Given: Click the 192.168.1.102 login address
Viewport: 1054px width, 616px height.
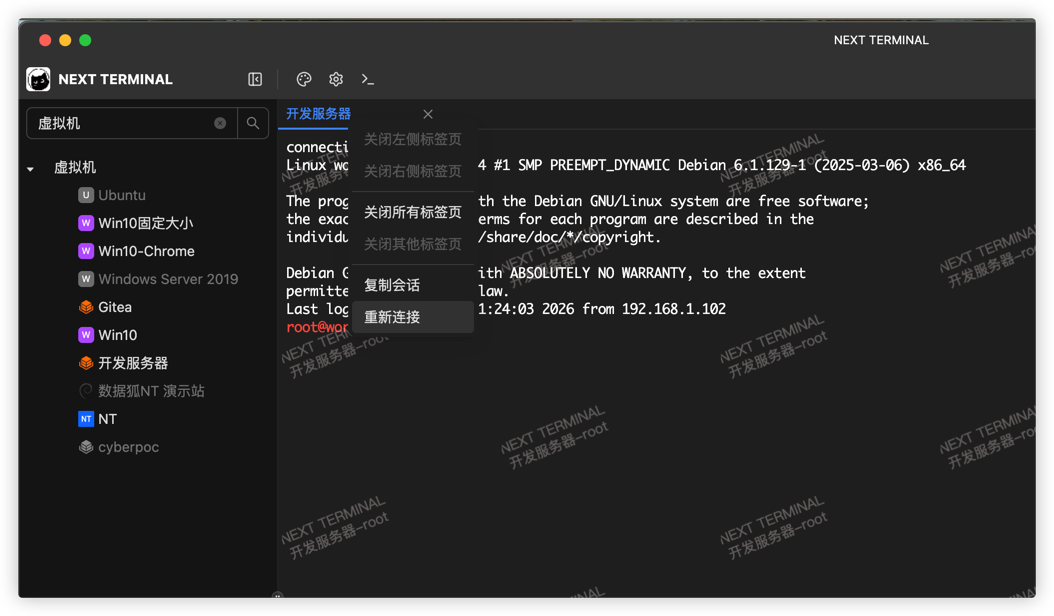Looking at the screenshot, I should coord(674,309).
